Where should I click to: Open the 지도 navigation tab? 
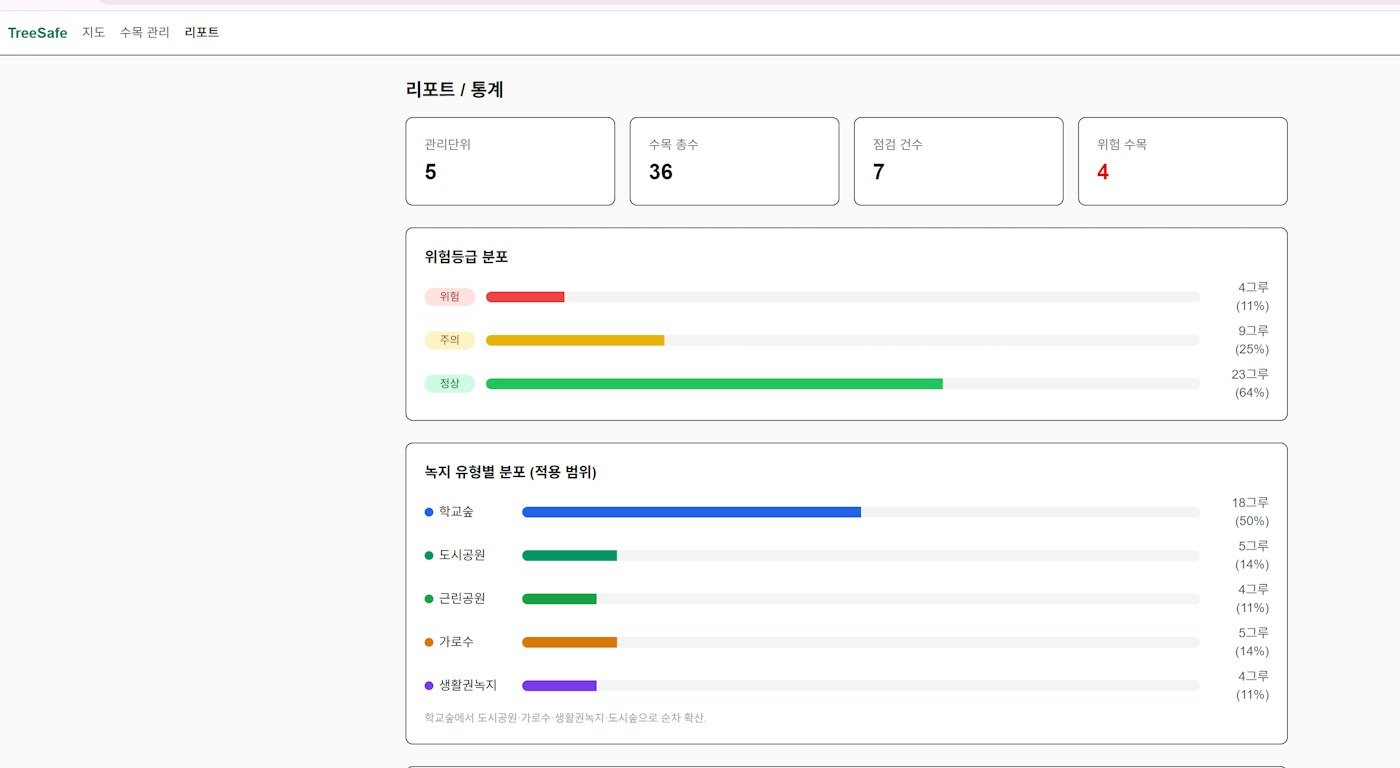(x=94, y=33)
